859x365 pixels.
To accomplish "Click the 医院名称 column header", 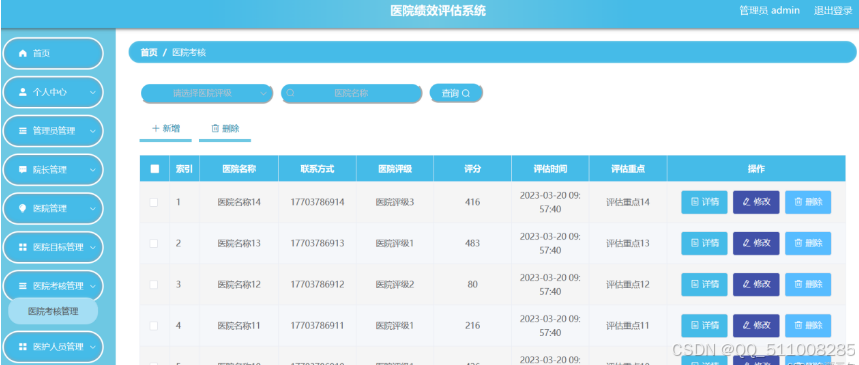I will pos(239,169).
